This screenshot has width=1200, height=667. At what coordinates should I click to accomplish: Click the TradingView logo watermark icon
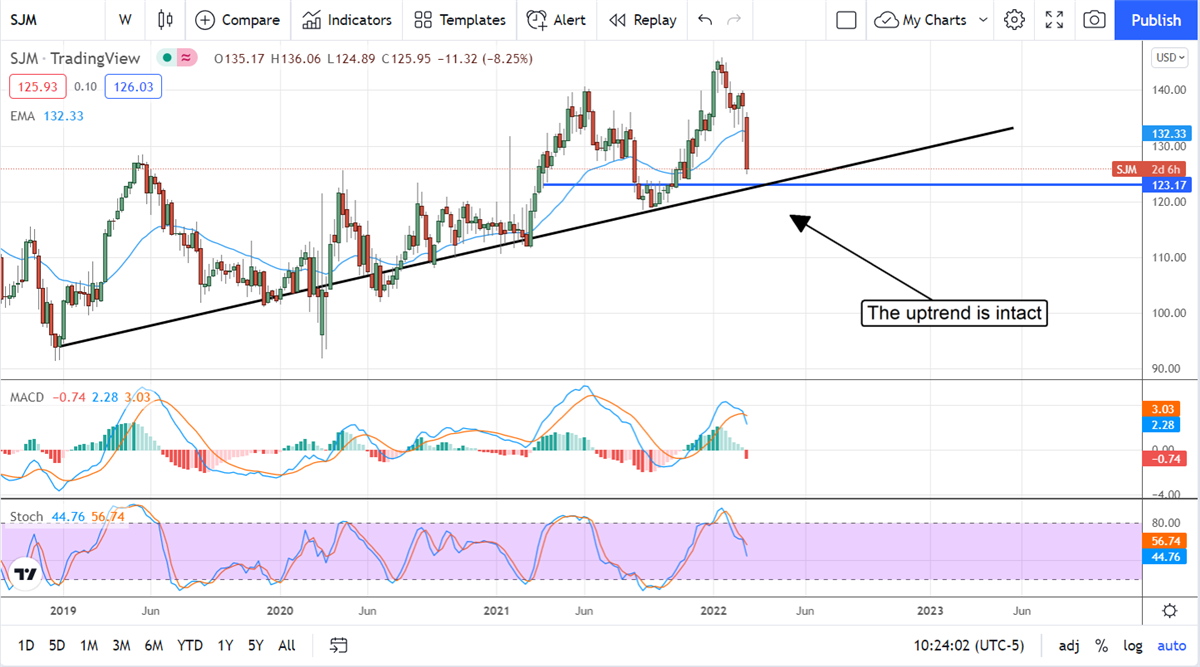point(26,575)
